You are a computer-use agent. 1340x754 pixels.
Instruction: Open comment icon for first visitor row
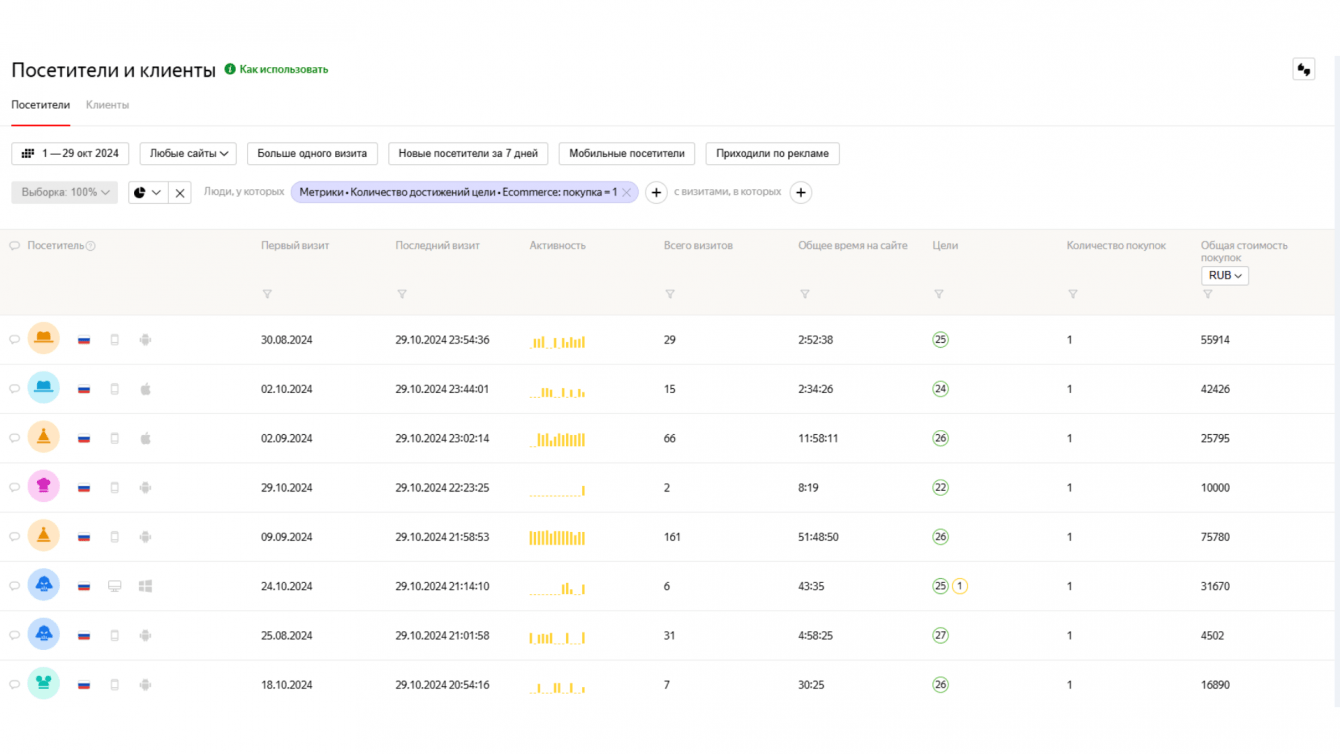point(15,340)
